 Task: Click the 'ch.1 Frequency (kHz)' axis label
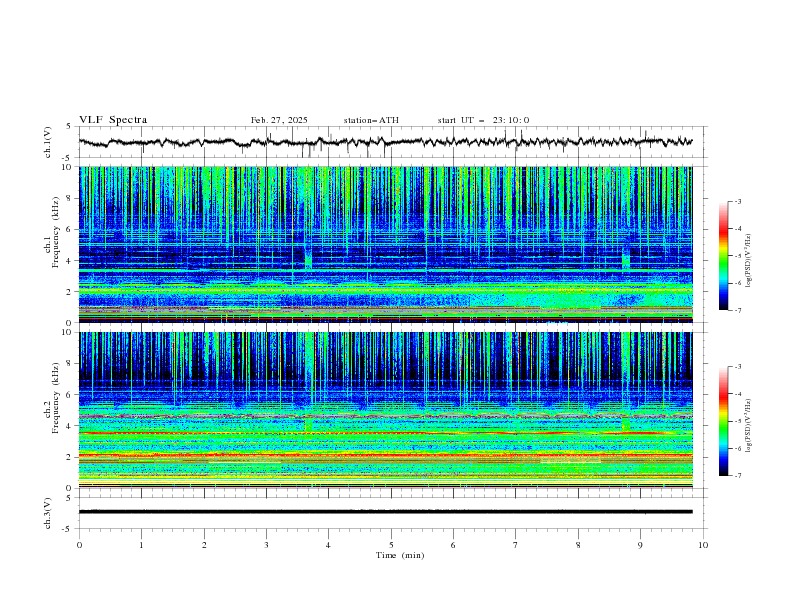(x=51, y=244)
